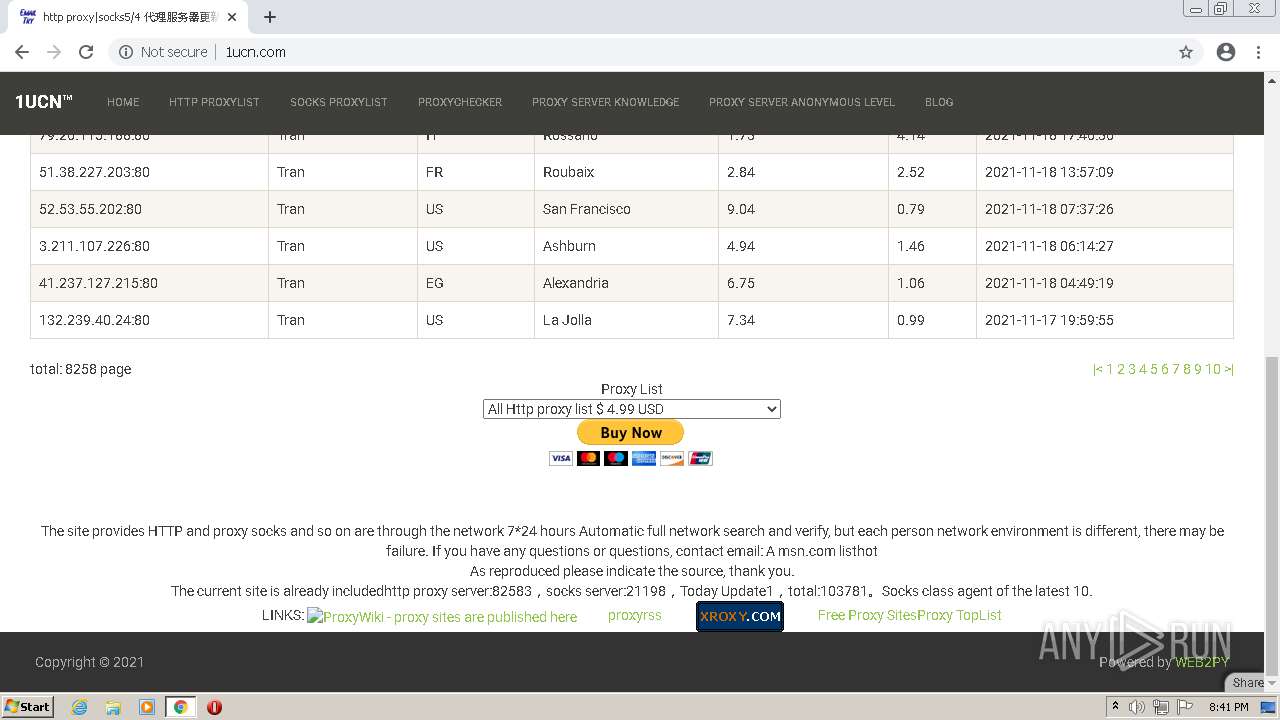Open HTTP PROXYLIST in the navbar
1280x720 pixels.
click(214, 102)
